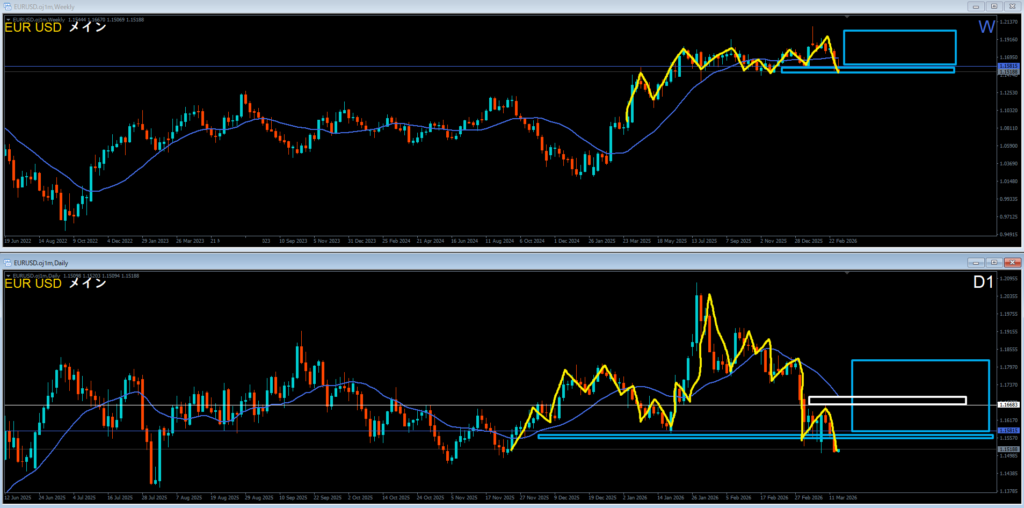Close the EURUSD Weekly chart window
The height and width of the screenshot is (508, 1024).
[x=1012, y=6]
